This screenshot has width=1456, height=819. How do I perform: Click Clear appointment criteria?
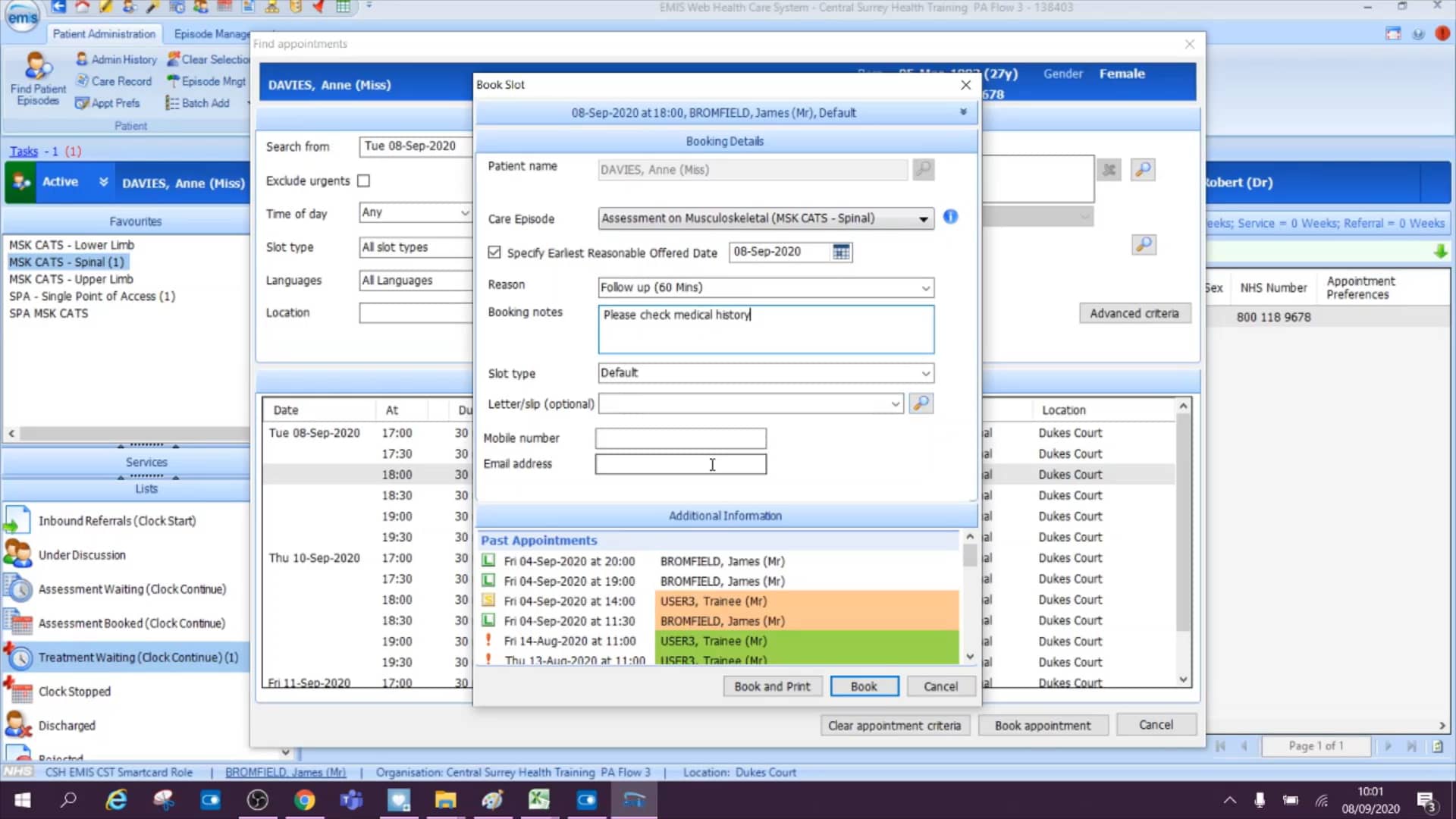point(895,725)
